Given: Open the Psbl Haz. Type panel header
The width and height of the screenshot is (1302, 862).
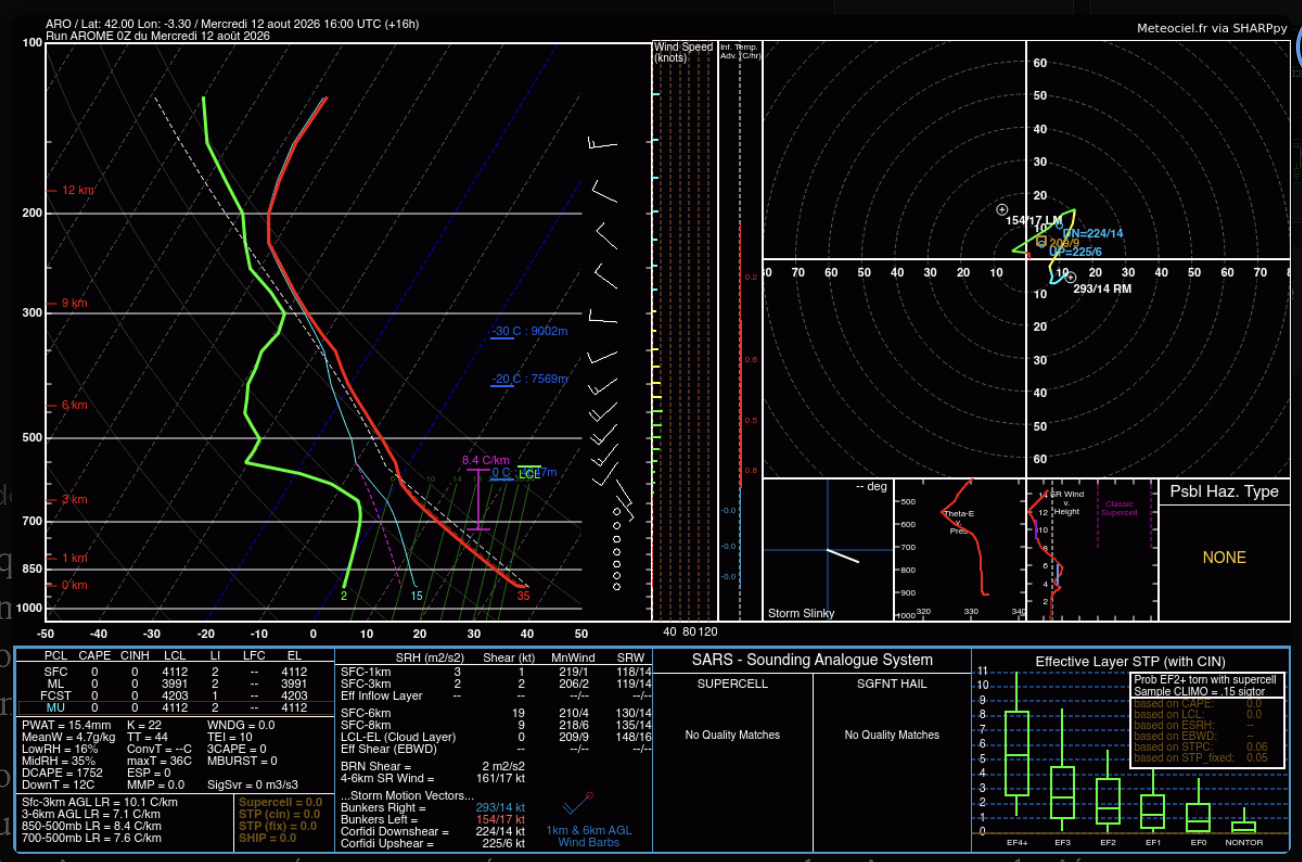Looking at the screenshot, I should [x=1224, y=491].
